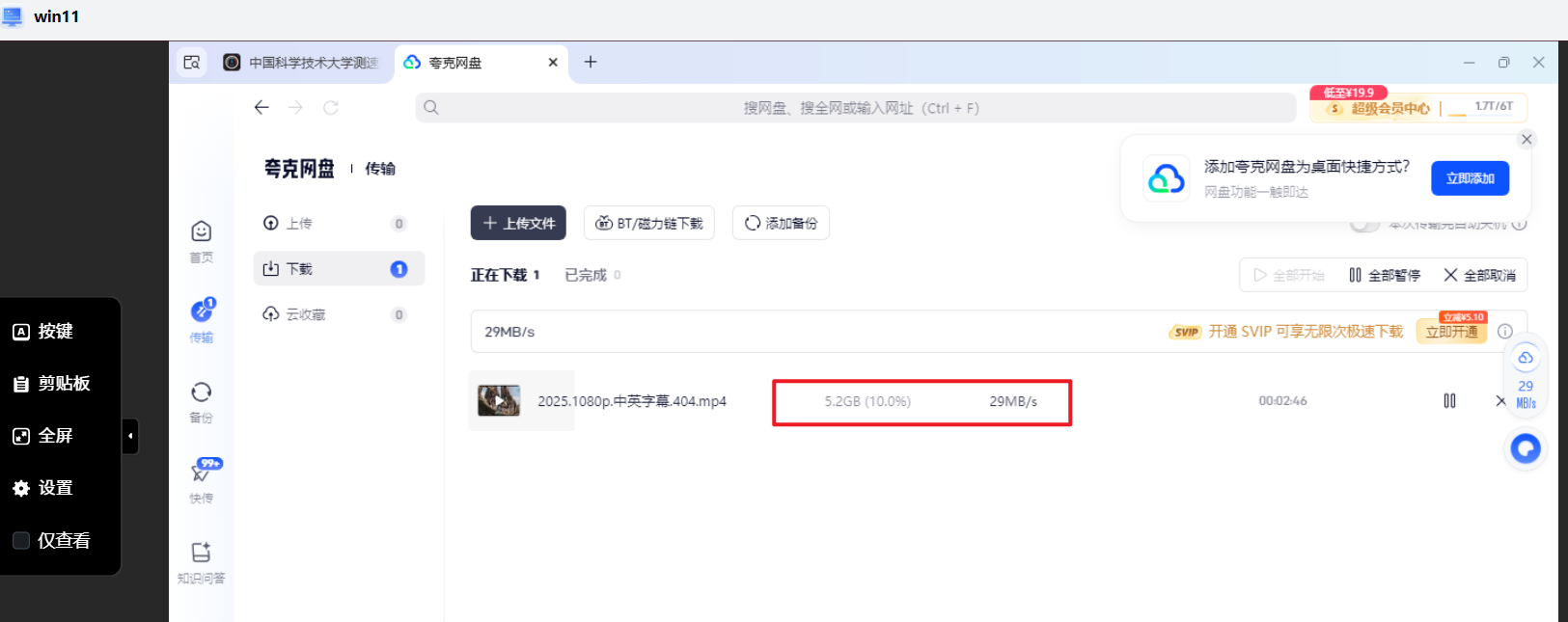1568x622 pixels.
Task: Click the 夸克网盘 header title
Action: click(299, 169)
